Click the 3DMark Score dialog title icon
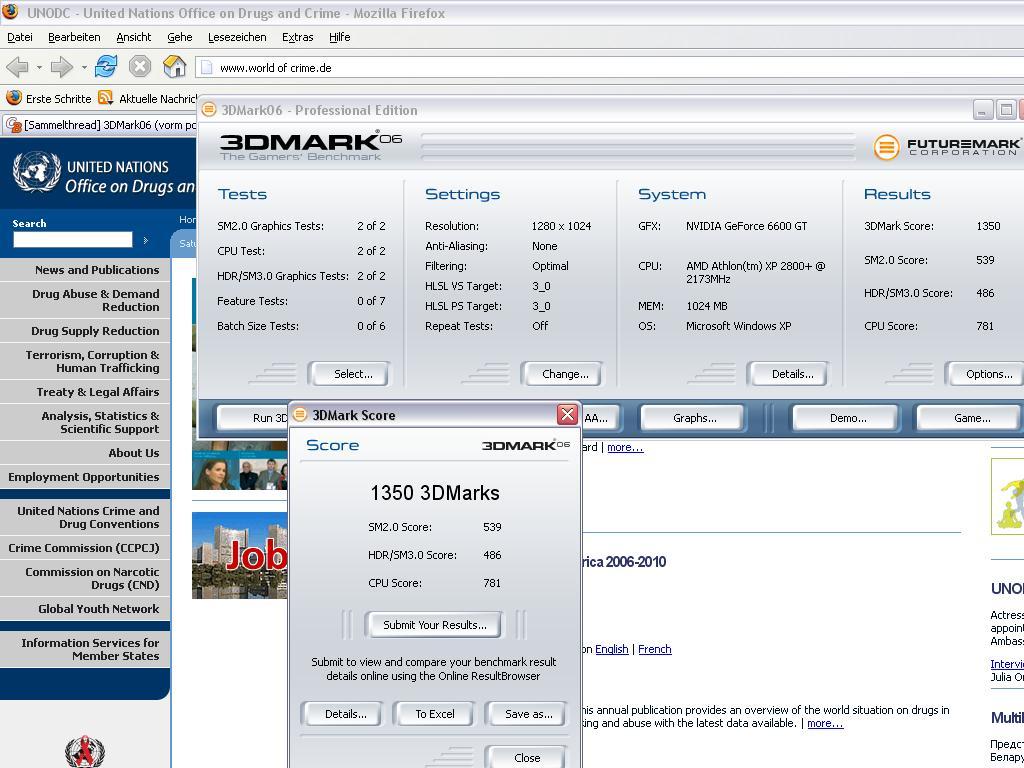1024x768 pixels. 300,414
